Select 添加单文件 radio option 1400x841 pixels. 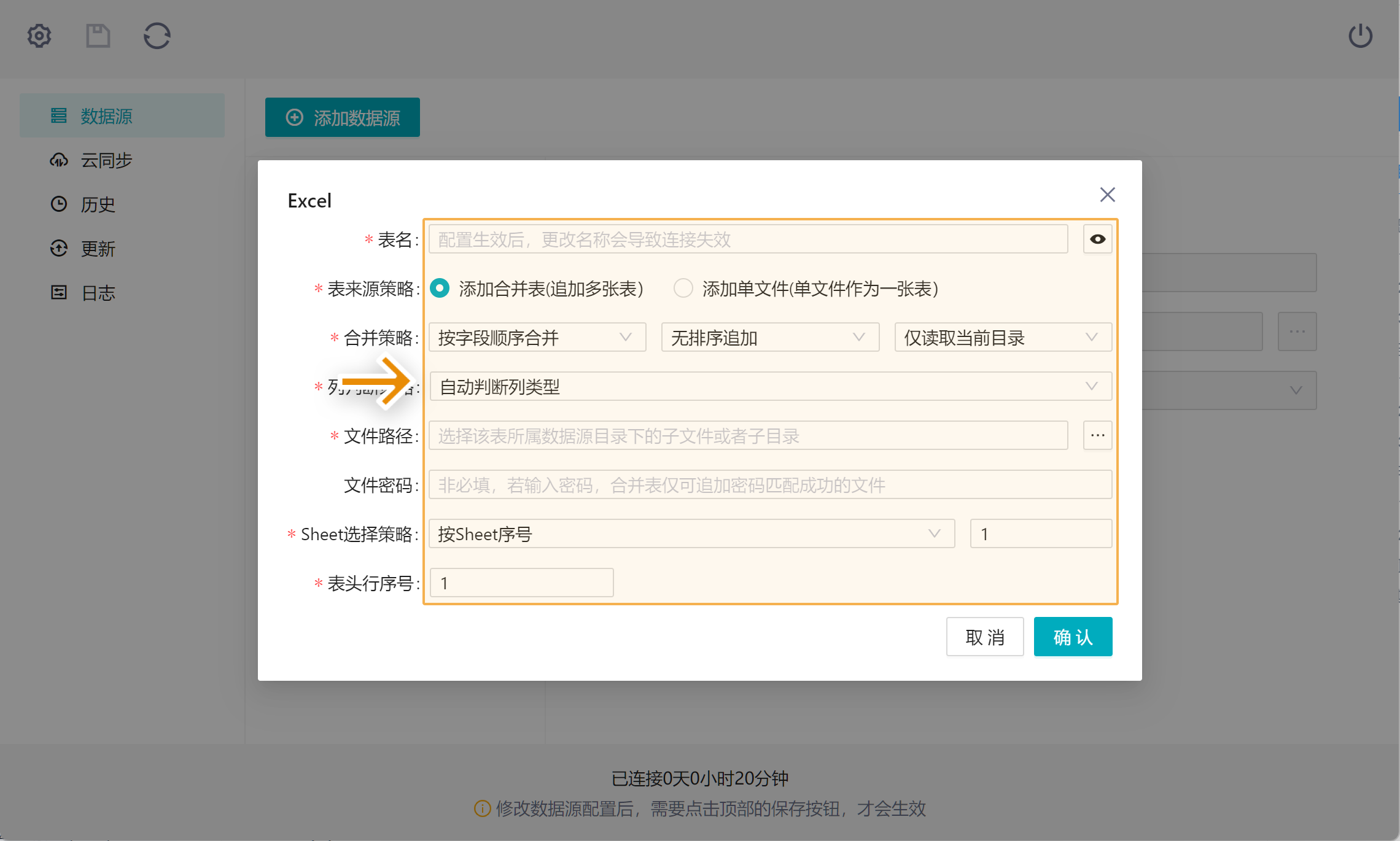[683, 289]
